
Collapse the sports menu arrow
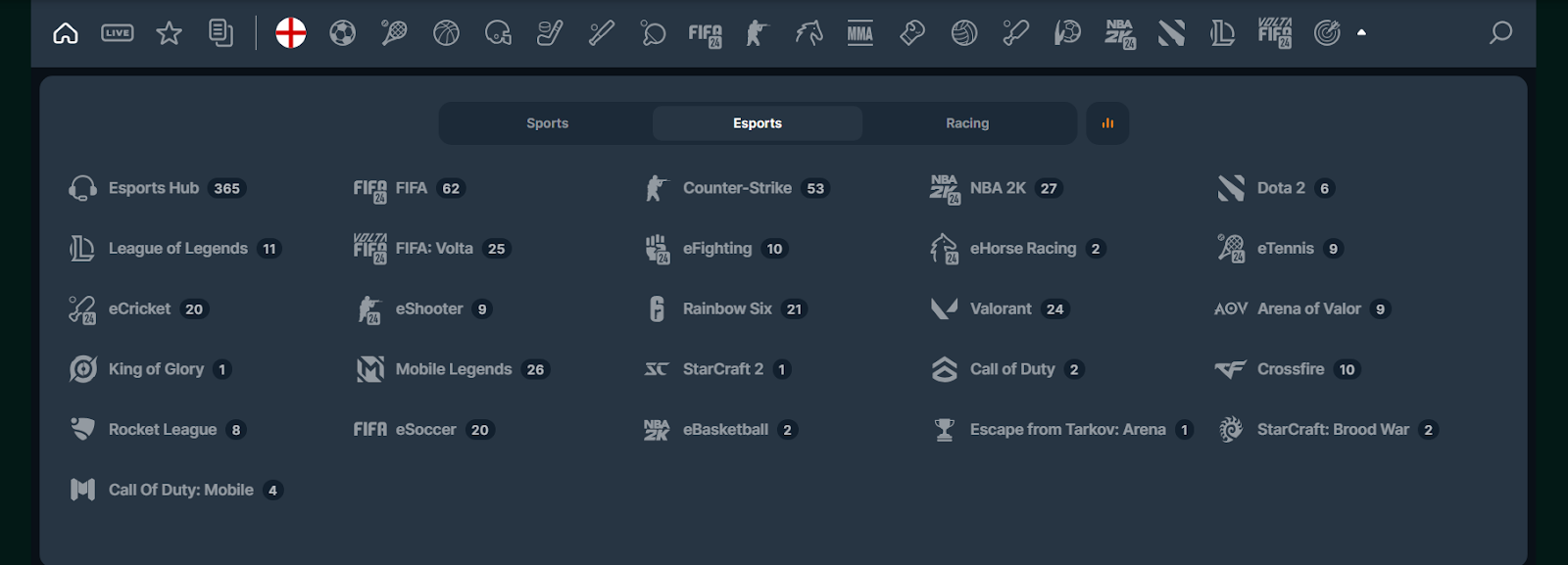coord(1361,32)
